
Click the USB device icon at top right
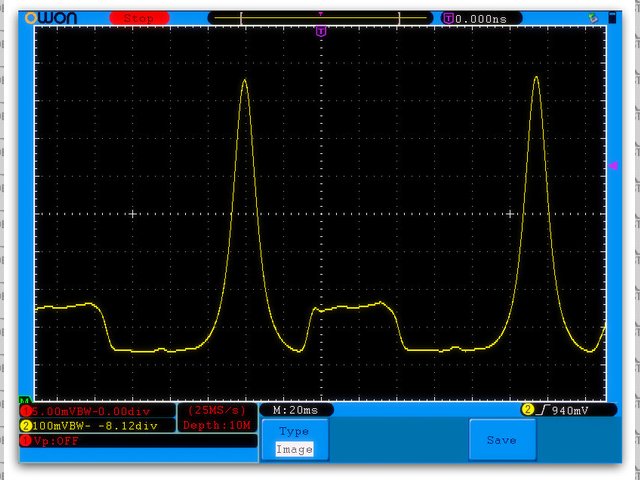tap(596, 17)
